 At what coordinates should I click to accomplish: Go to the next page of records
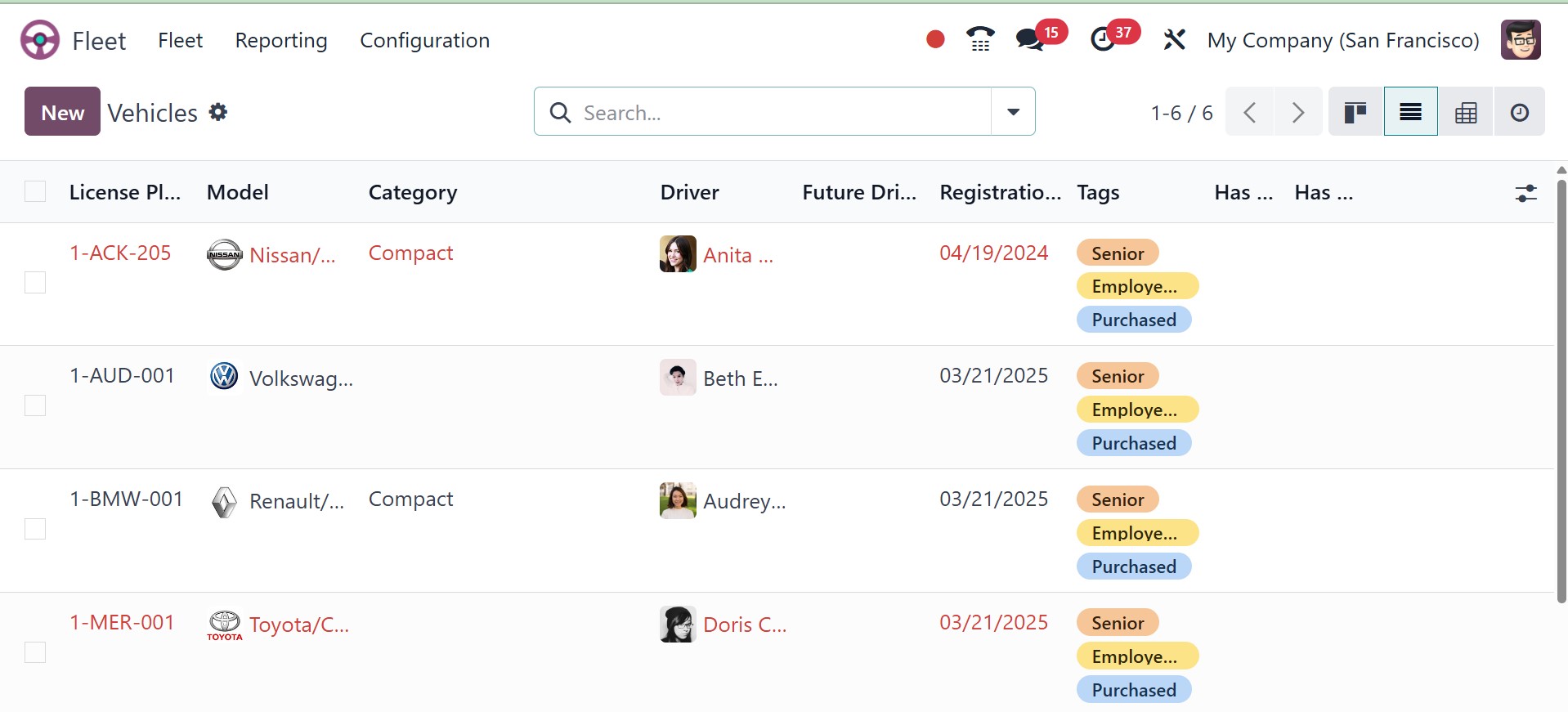(1298, 112)
